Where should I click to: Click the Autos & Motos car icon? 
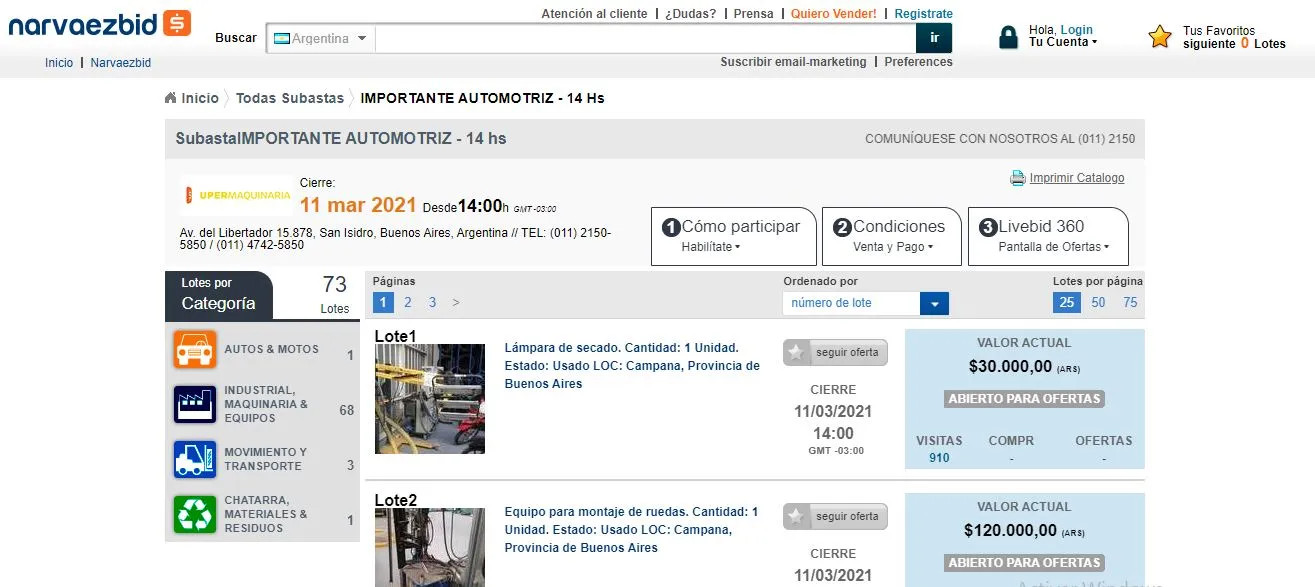point(194,350)
